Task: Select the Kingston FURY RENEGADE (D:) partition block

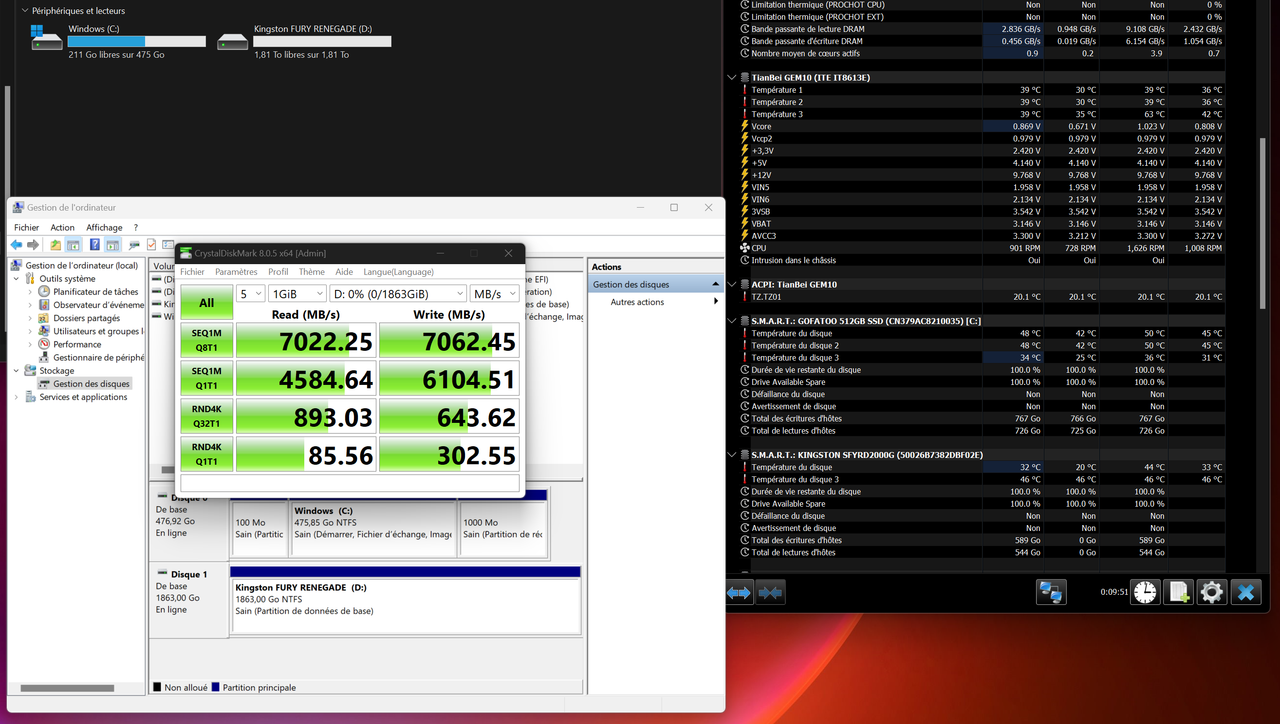Action: click(x=406, y=599)
